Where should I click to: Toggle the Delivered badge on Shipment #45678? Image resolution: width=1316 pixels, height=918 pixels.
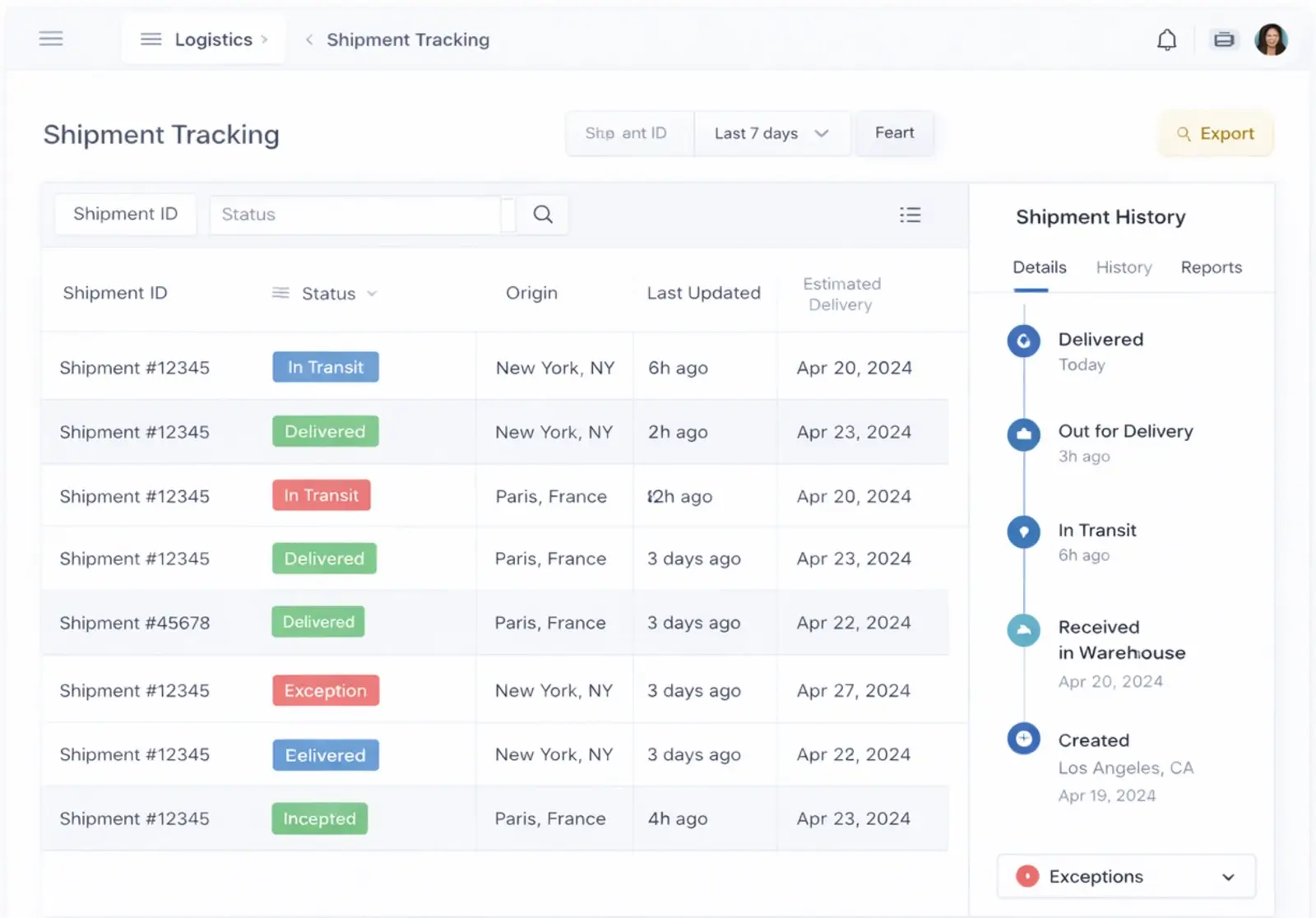[x=317, y=622]
